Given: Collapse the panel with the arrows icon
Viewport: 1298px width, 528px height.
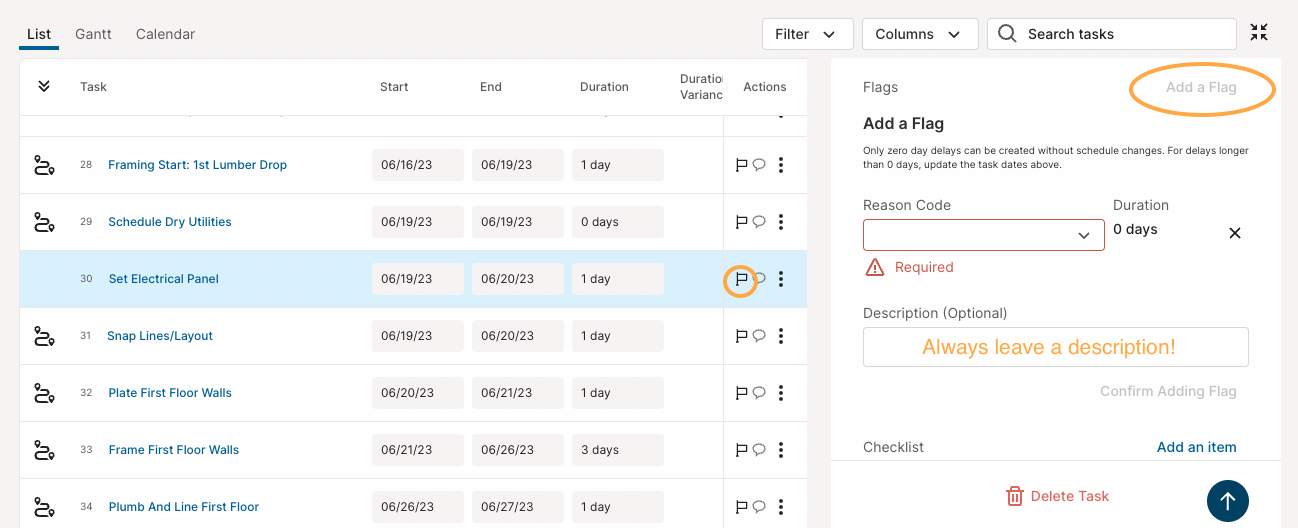Looking at the screenshot, I should [x=1259, y=33].
